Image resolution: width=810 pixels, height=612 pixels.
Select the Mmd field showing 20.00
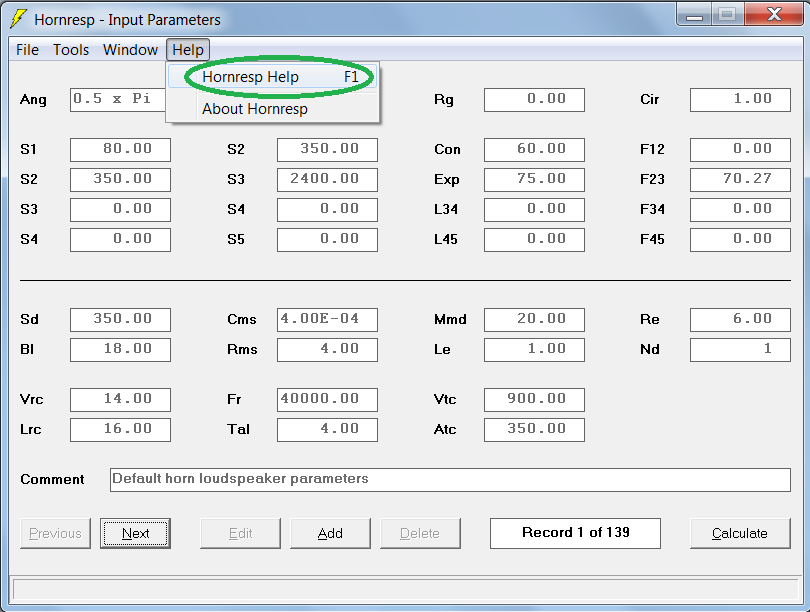tap(534, 320)
